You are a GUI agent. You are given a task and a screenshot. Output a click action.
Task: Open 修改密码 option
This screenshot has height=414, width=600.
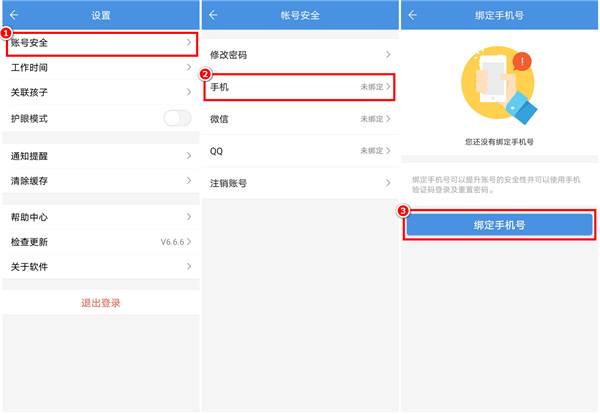299,54
